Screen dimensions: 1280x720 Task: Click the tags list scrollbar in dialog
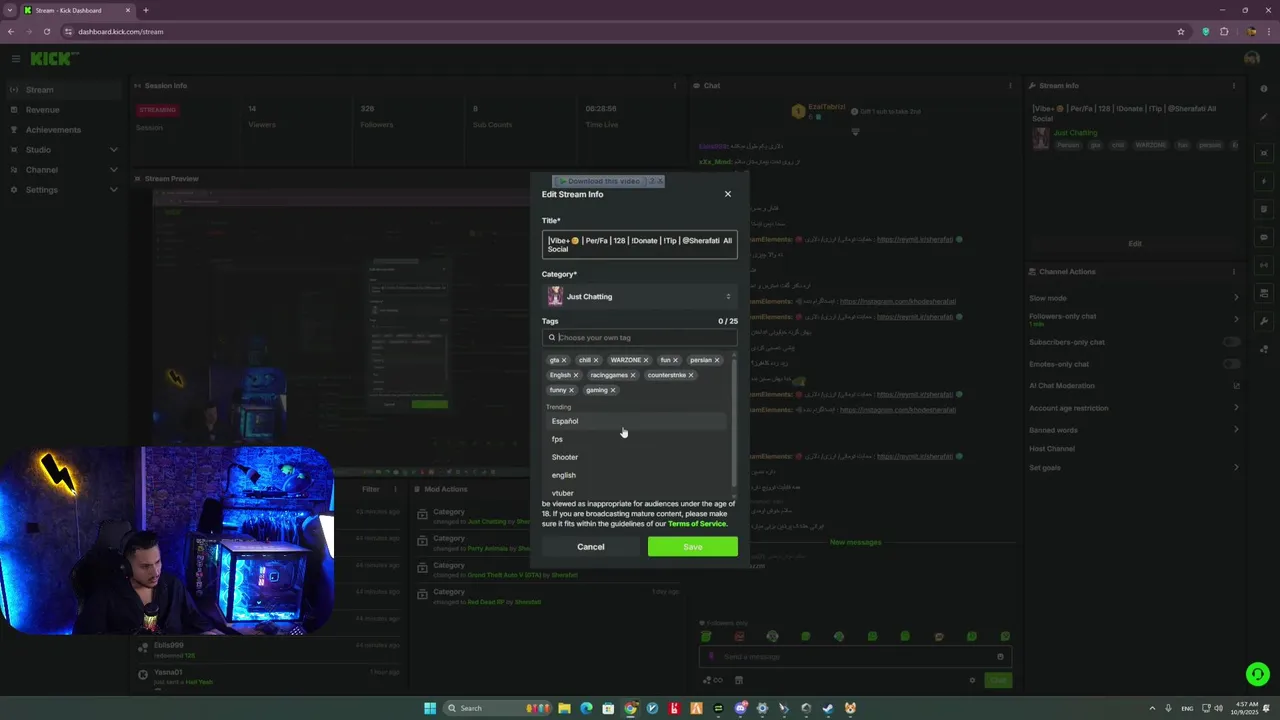point(734,422)
